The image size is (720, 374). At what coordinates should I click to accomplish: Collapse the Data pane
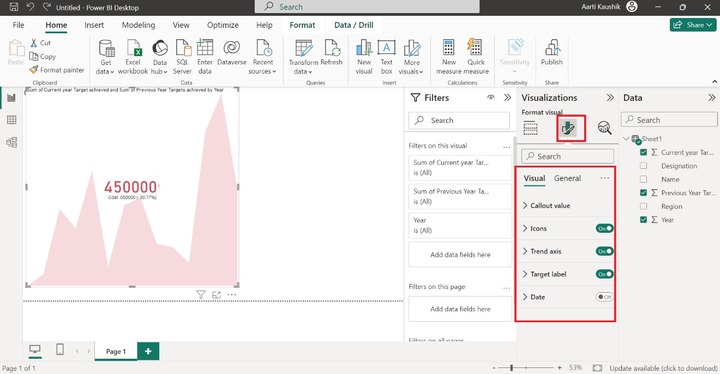click(711, 97)
